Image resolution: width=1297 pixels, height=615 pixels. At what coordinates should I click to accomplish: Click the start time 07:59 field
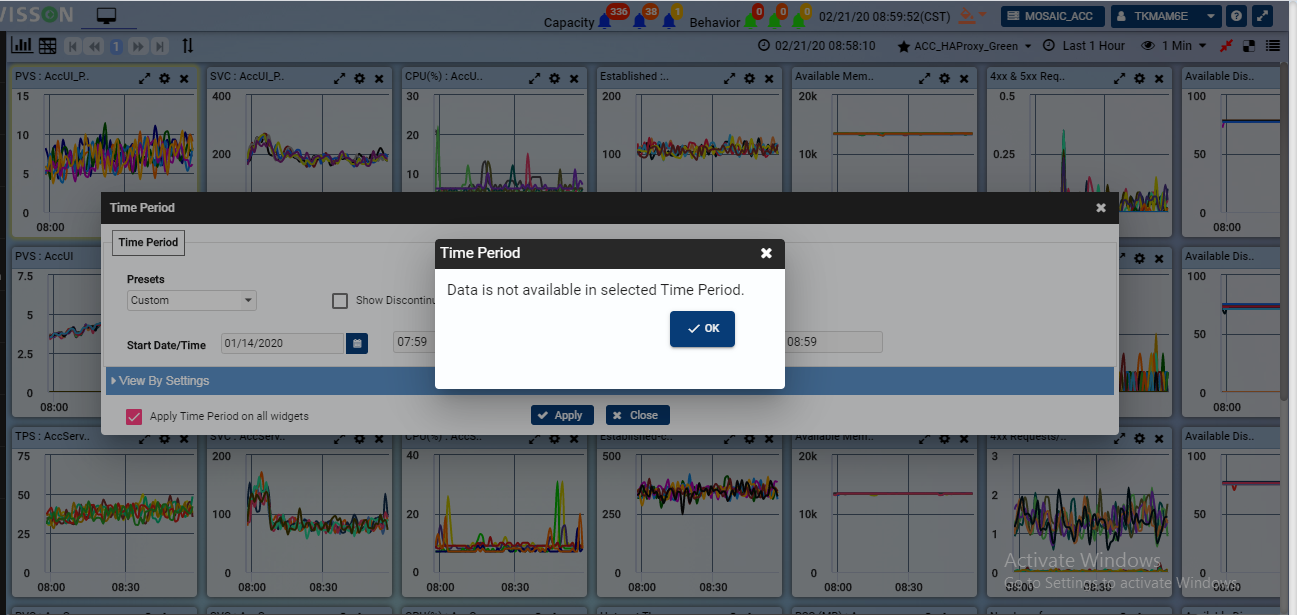coord(412,343)
